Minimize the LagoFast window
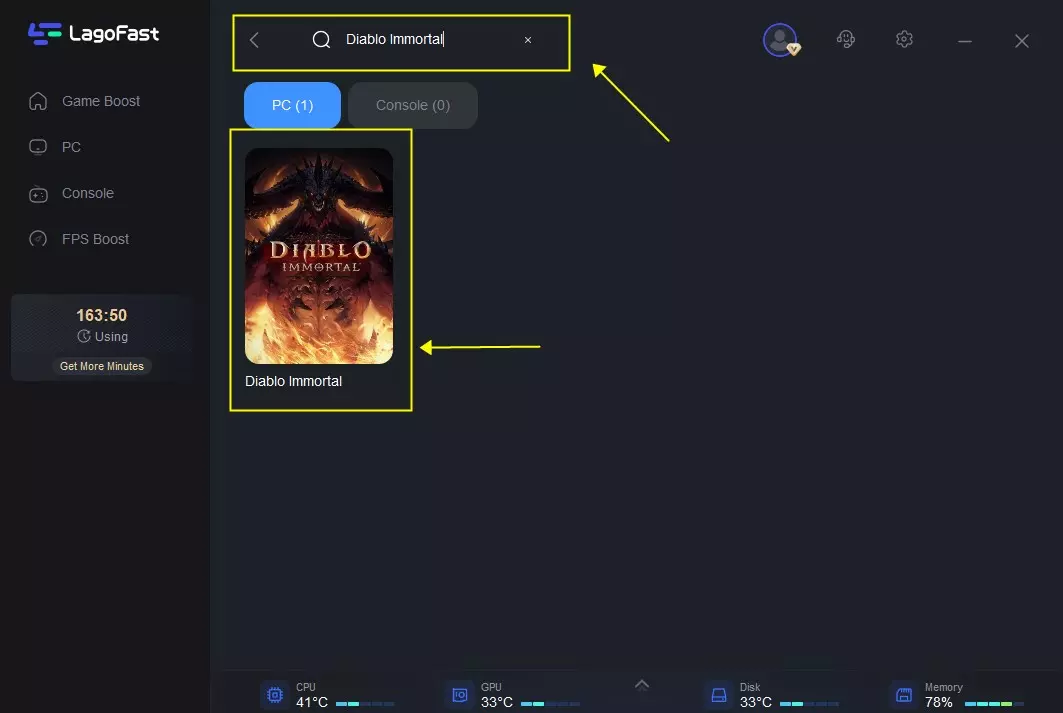Viewport: 1063px width, 713px height. coord(965,41)
